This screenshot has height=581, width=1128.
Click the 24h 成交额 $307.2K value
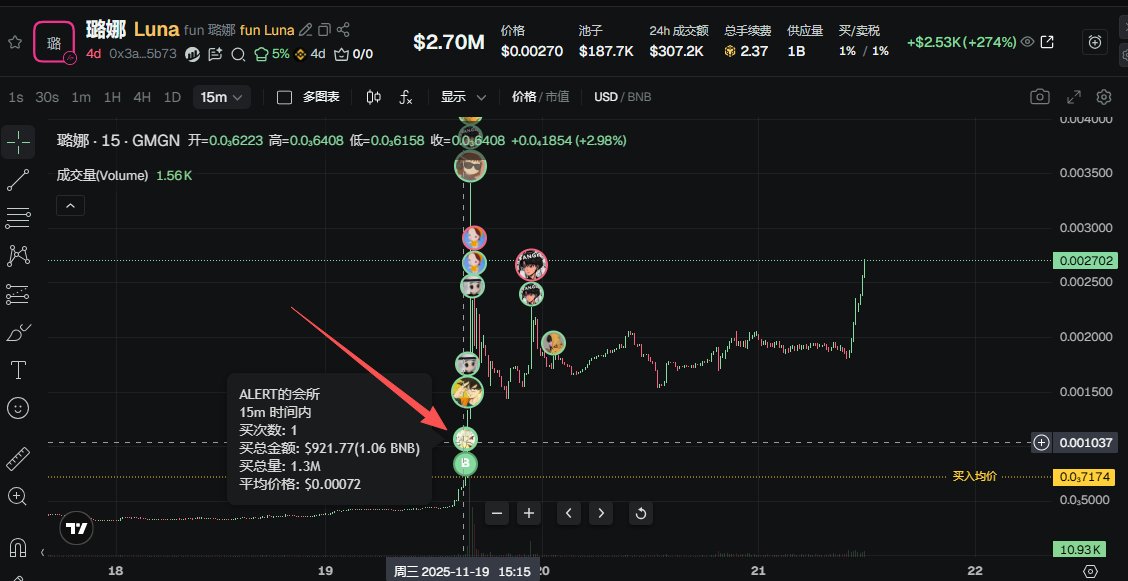pos(676,51)
